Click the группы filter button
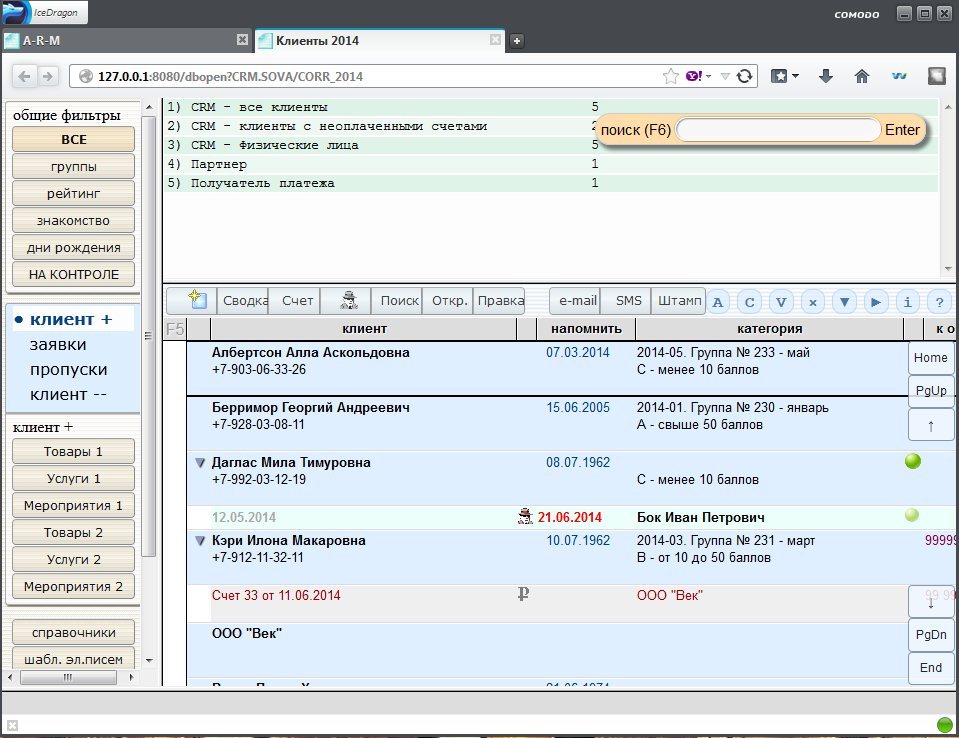Viewport: 959px width, 738px height. coord(73,166)
